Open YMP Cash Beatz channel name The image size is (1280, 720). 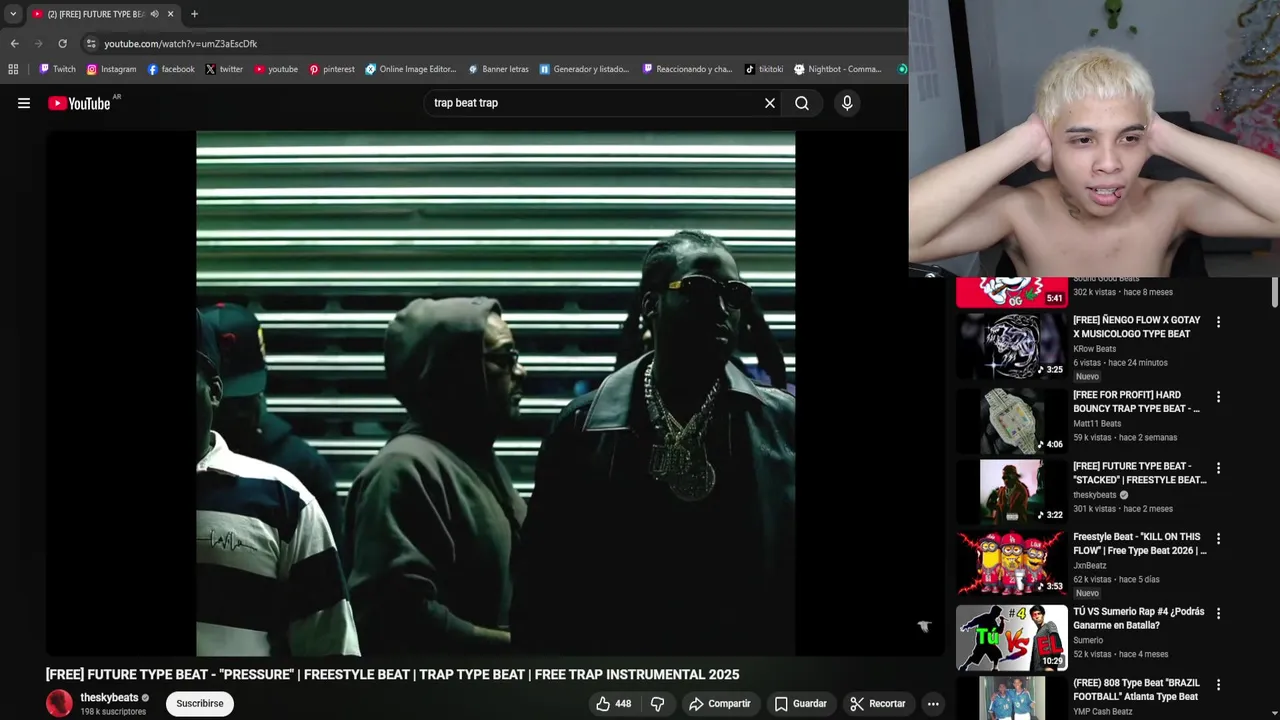tap(1103, 712)
